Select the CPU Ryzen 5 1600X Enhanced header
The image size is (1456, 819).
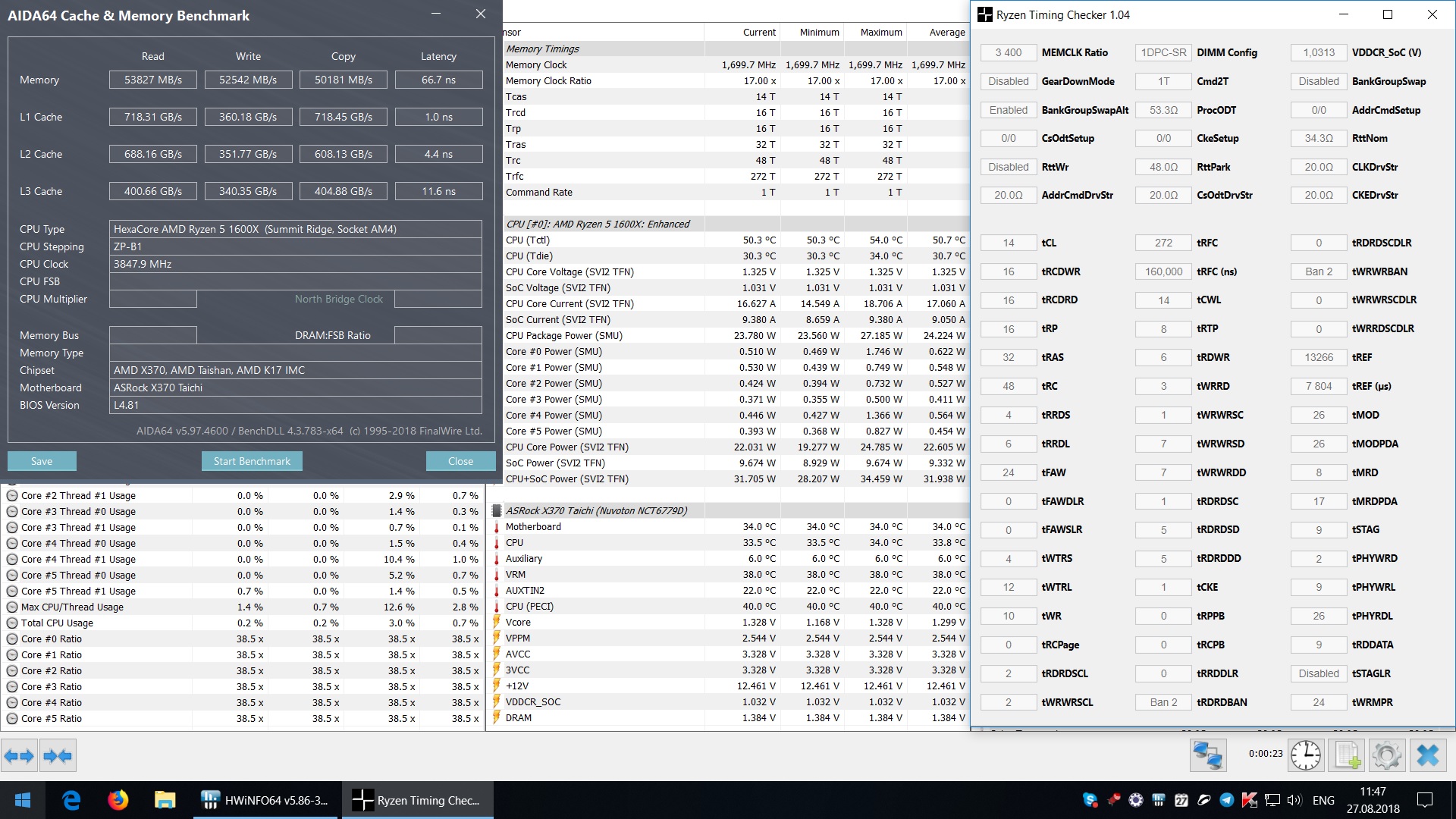tap(598, 224)
